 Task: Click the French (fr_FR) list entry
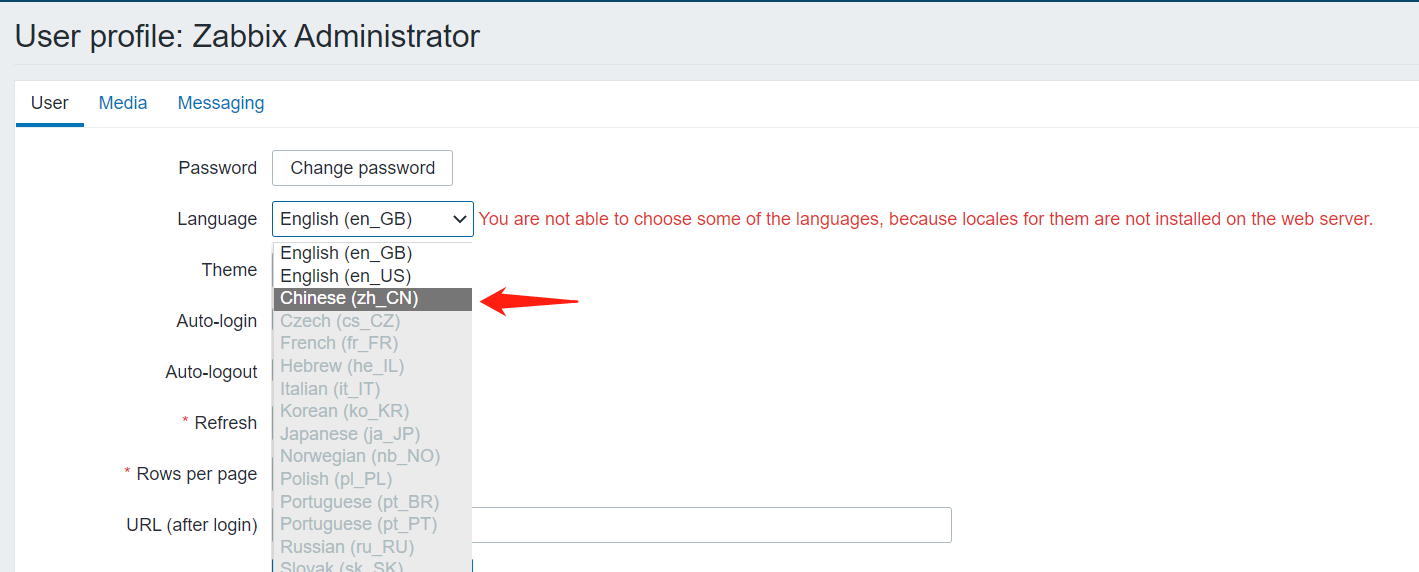click(338, 343)
